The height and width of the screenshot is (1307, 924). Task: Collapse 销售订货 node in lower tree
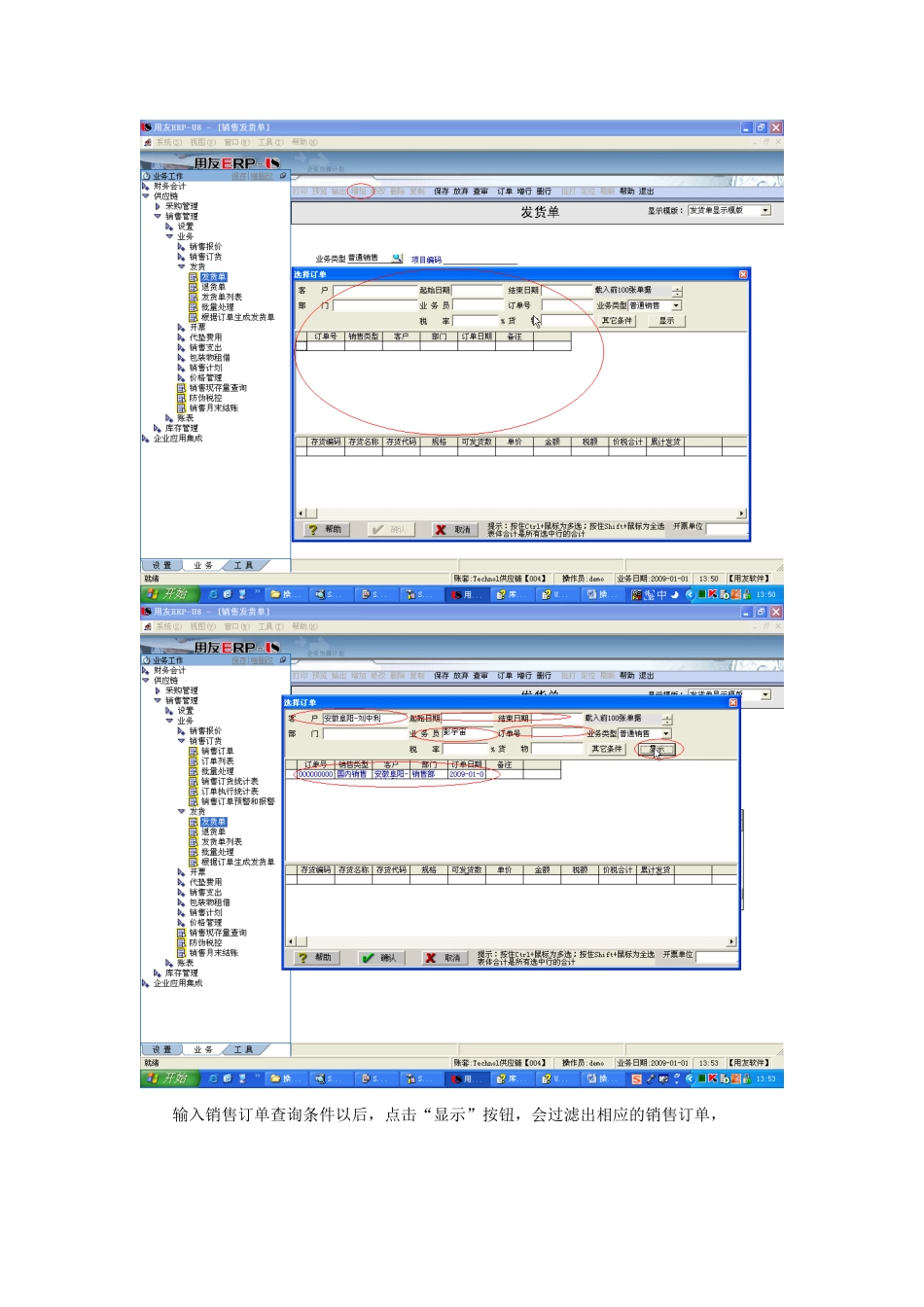(181, 741)
